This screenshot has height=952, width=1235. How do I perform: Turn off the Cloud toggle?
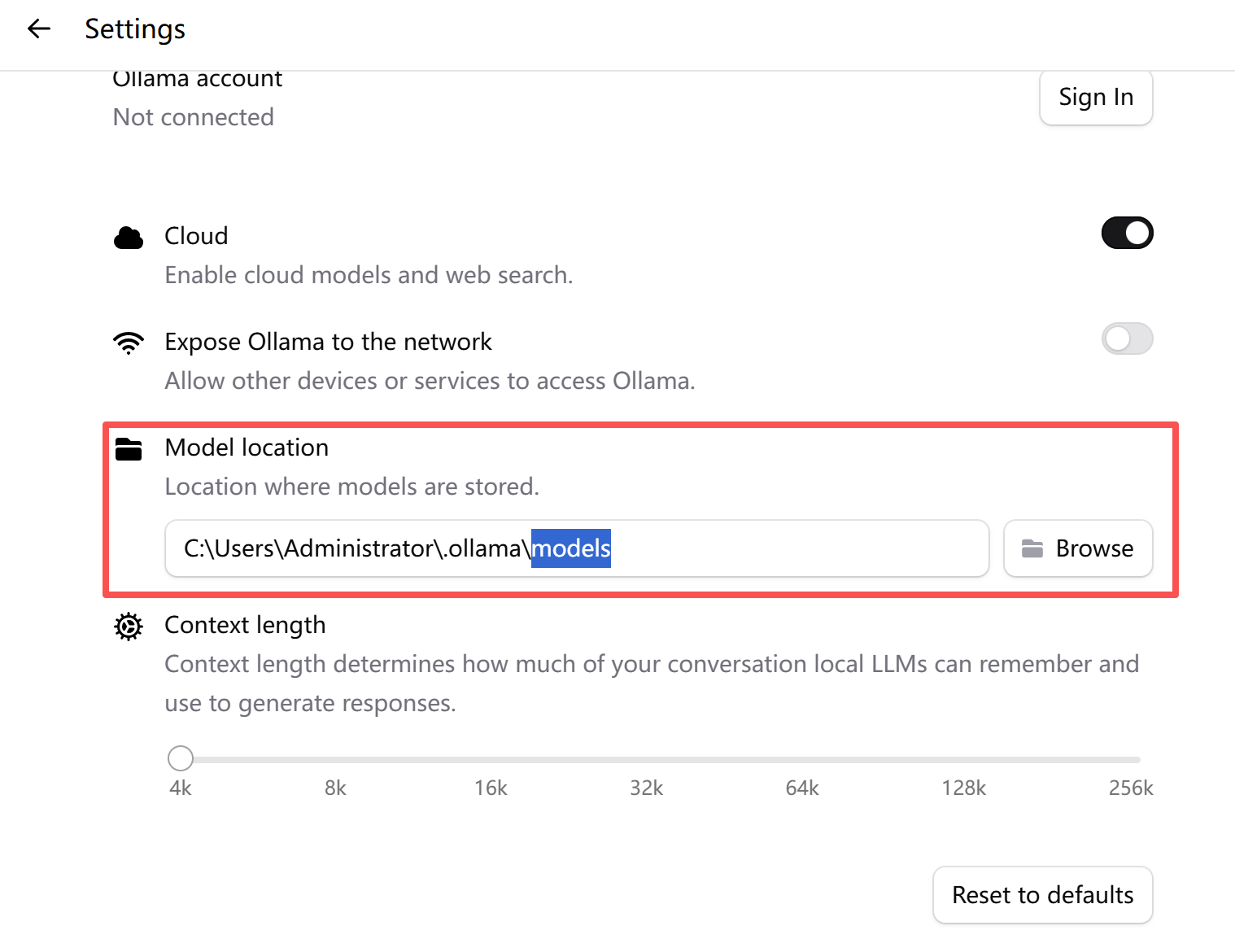click(x=1127, y=234)
